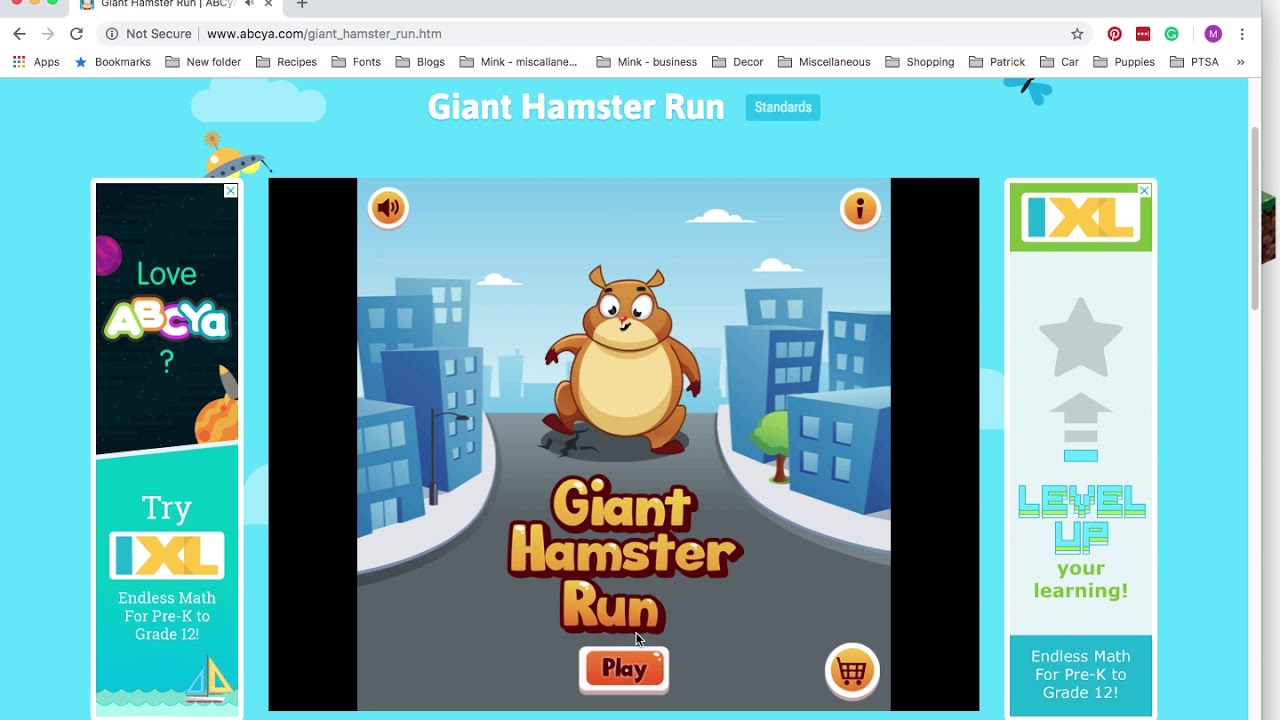The height and width of the screenshot is (720, 1280).
Task: Click the Level Up your learning ad
Action: [x=1081, y=543]
